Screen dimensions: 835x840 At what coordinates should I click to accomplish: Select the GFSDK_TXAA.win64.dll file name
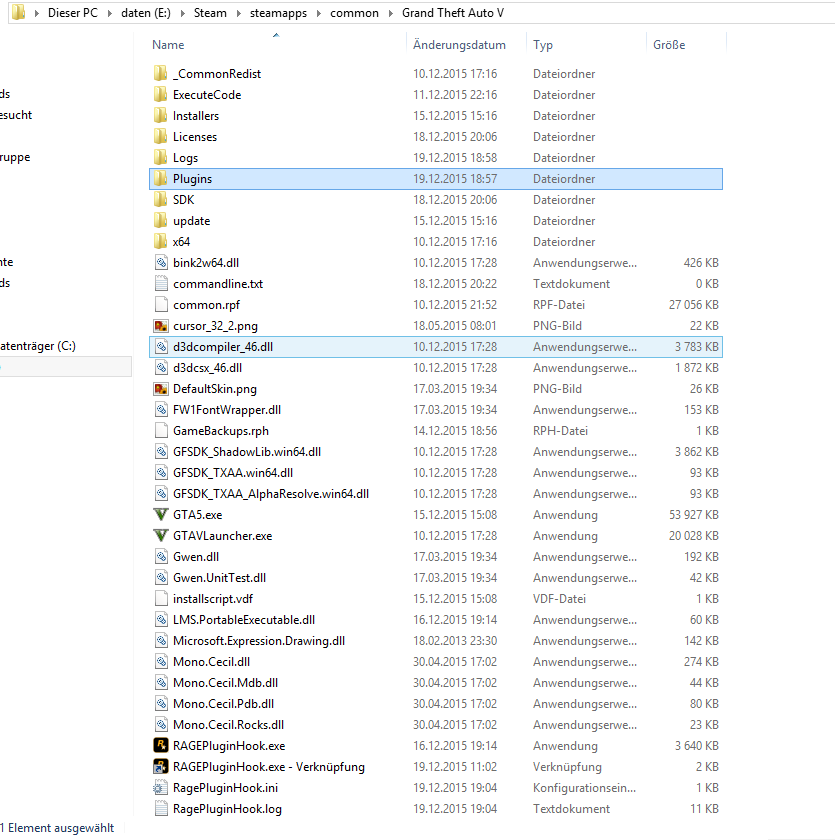[x=233, y=472]
